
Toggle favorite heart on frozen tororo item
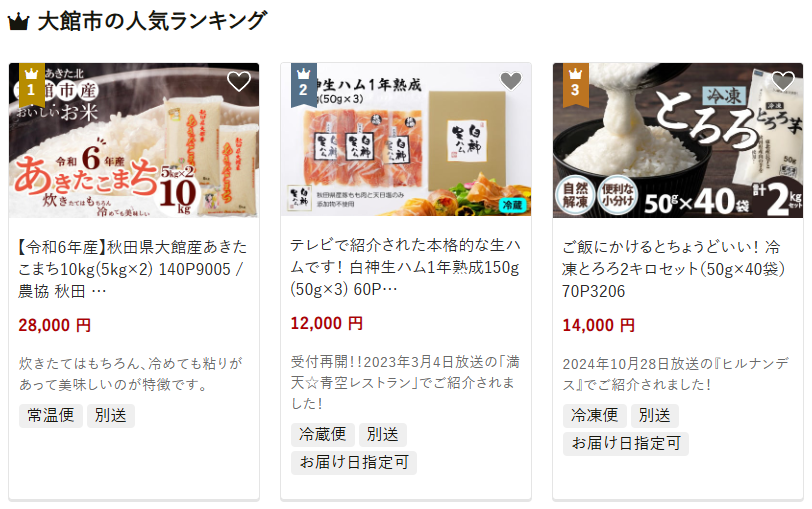(x=782, y=81)
